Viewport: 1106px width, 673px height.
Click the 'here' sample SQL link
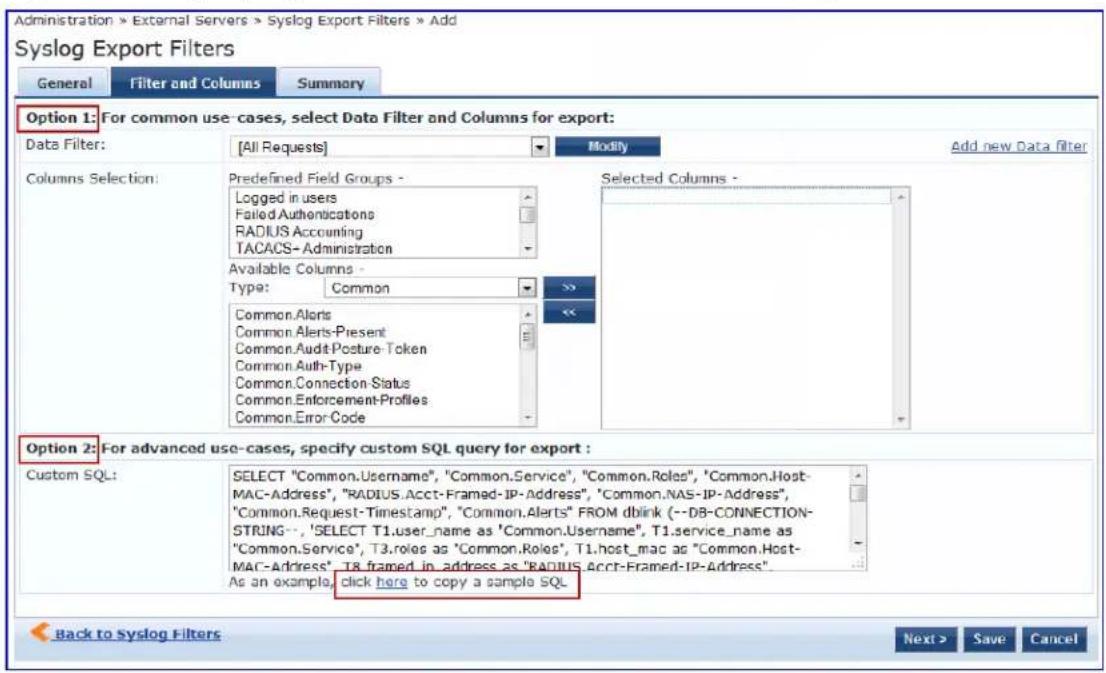391,582
